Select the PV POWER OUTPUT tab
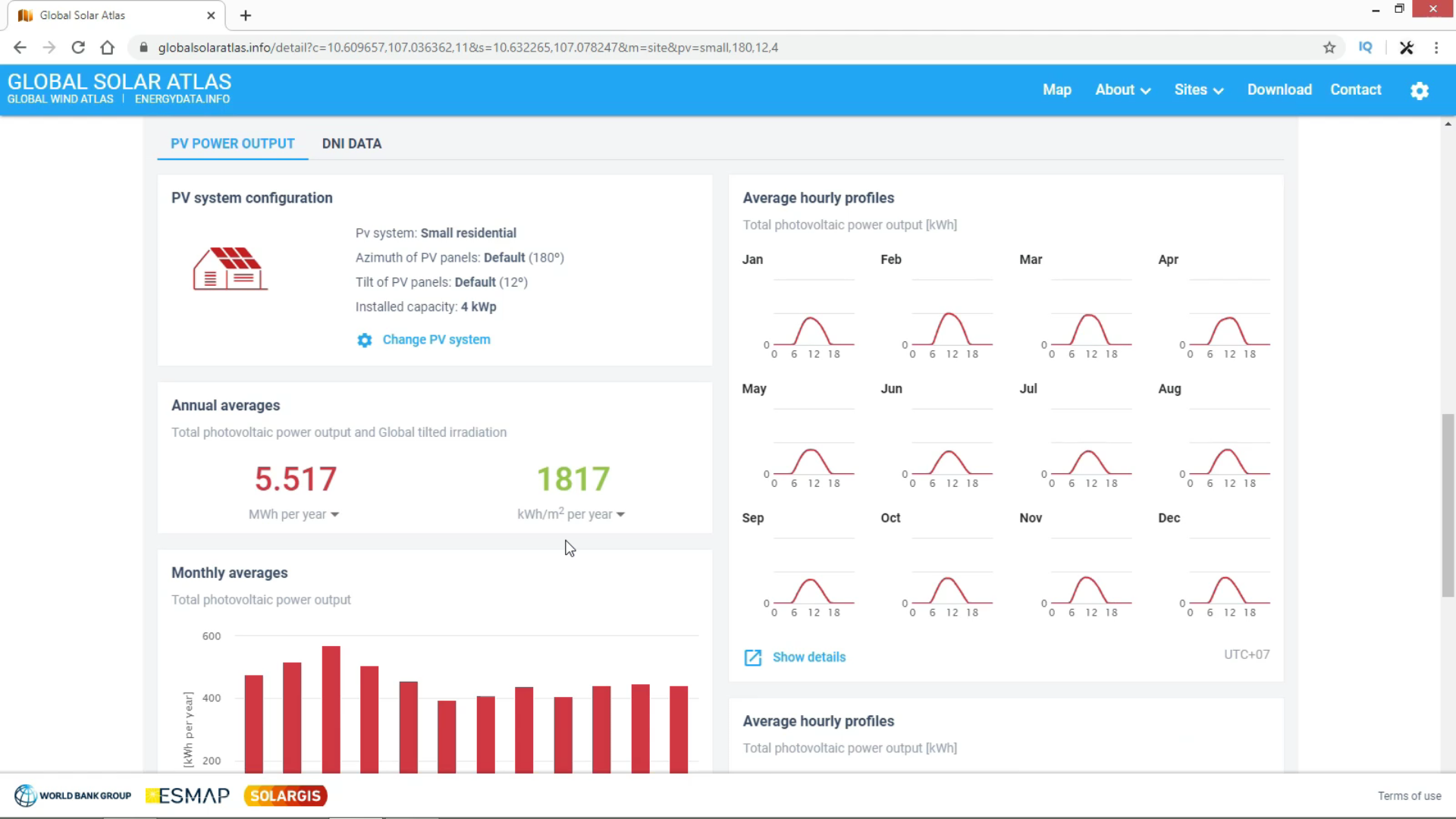Screen dimensions: 1456x819 point(232,144)
